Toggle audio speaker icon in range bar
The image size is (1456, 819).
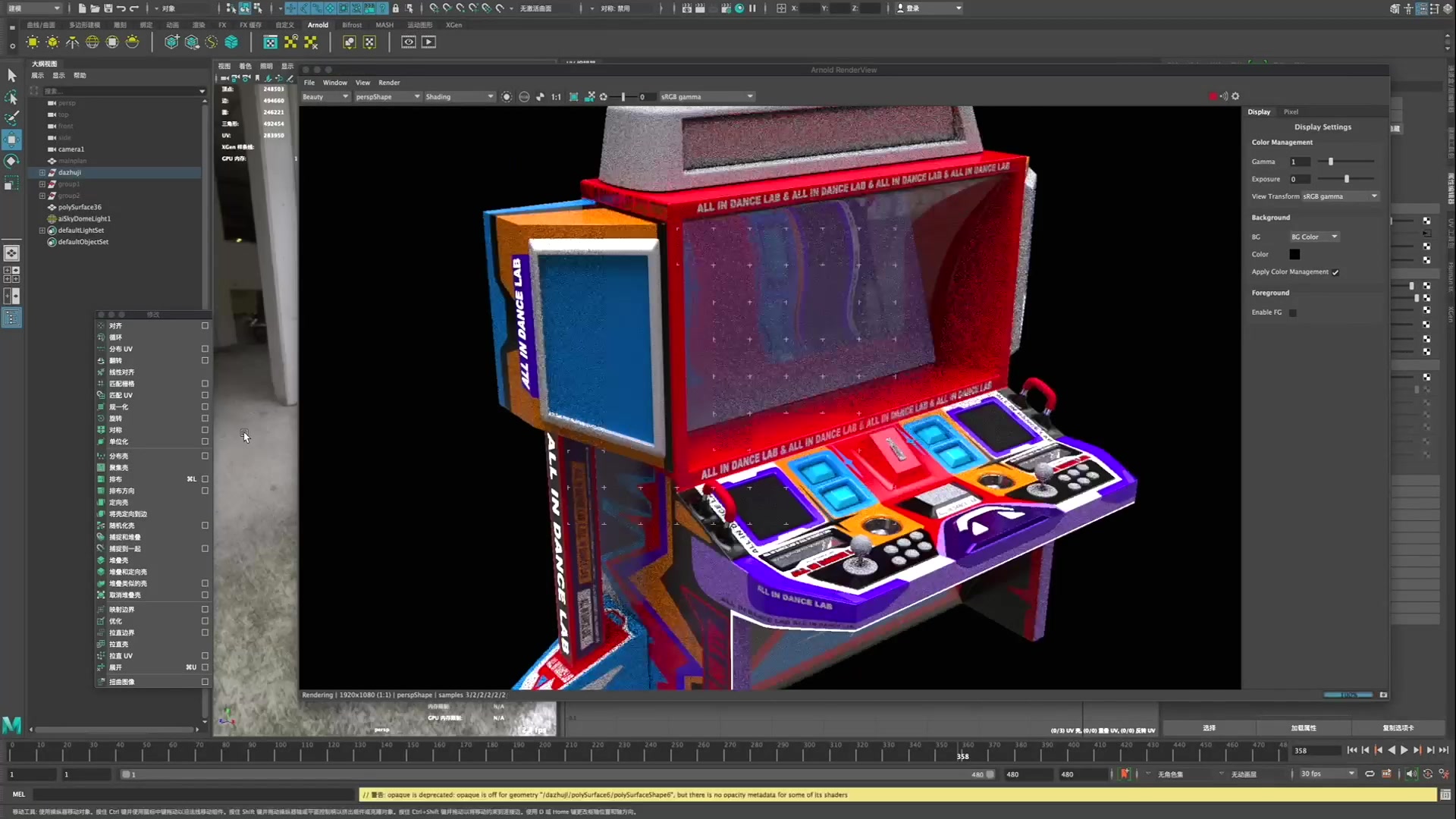[x=1410, y=774]
